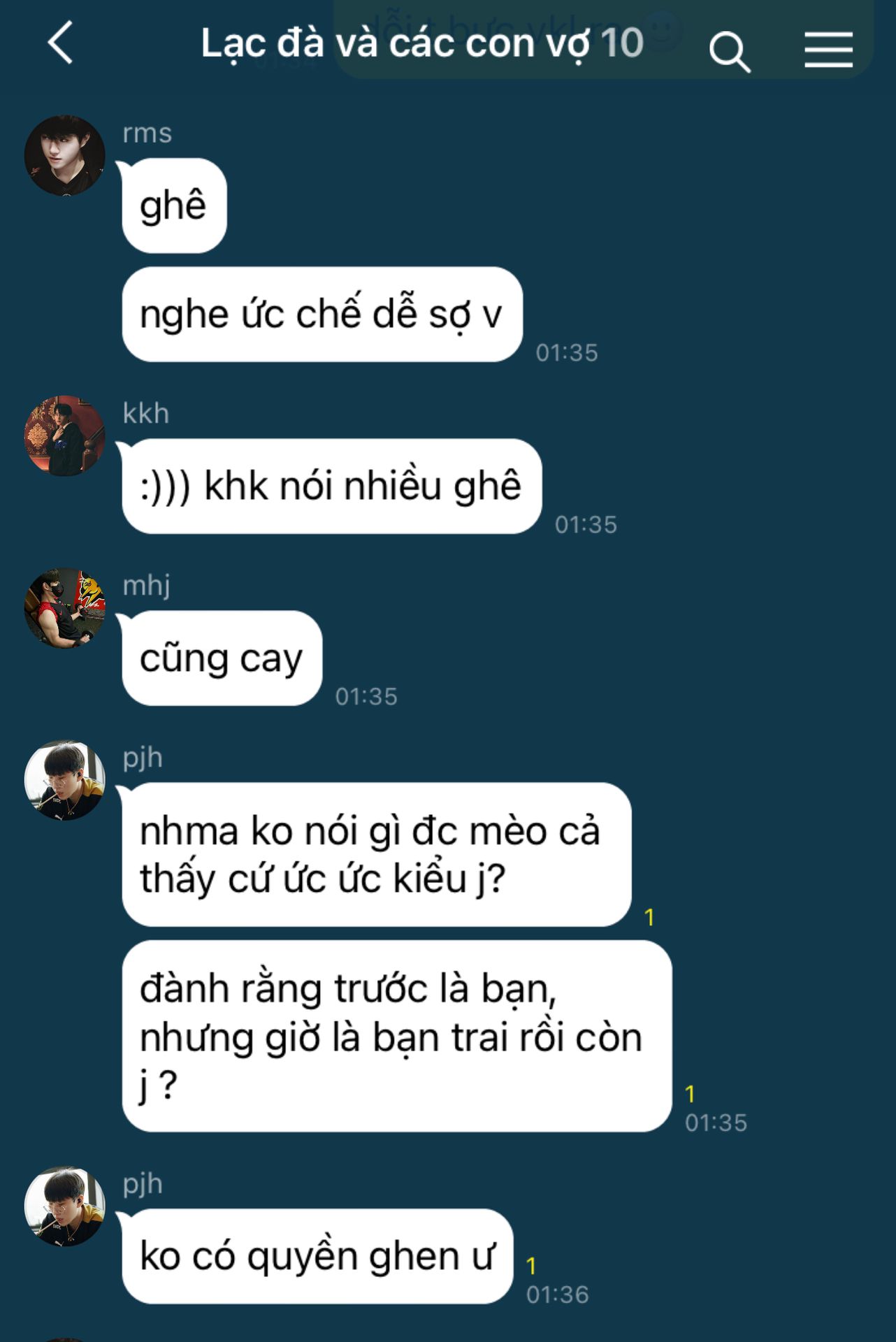
Task: Open the chat search magnifier icon
Action: 730,52
